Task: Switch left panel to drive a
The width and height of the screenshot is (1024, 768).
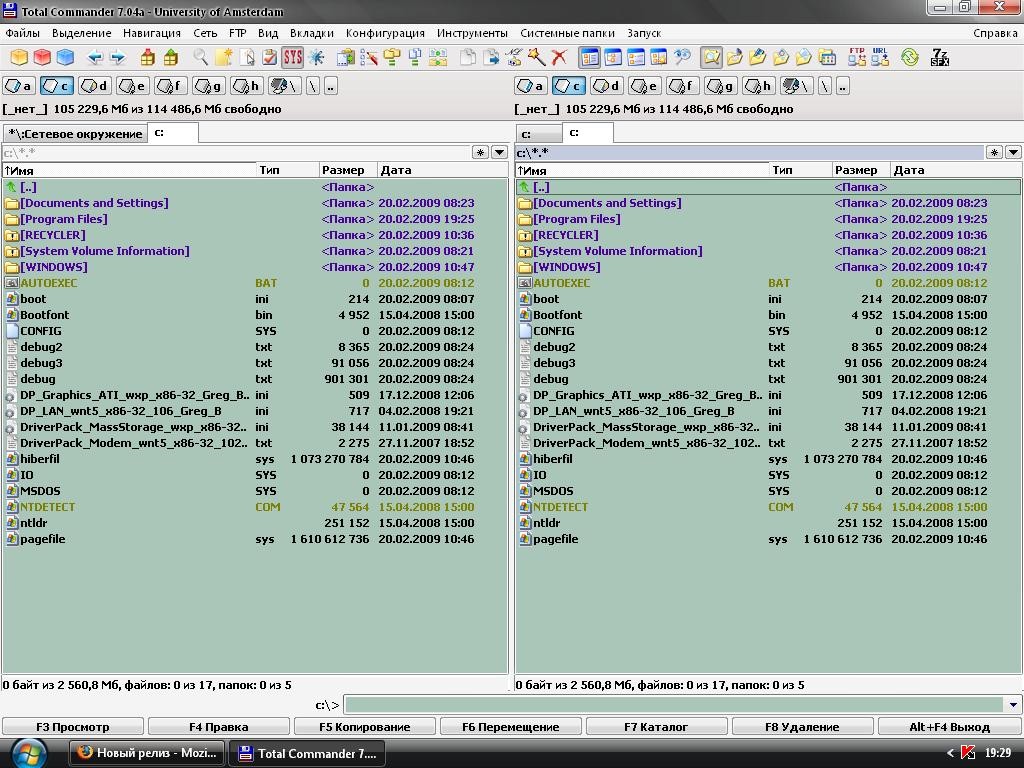Action: point(18,86)
